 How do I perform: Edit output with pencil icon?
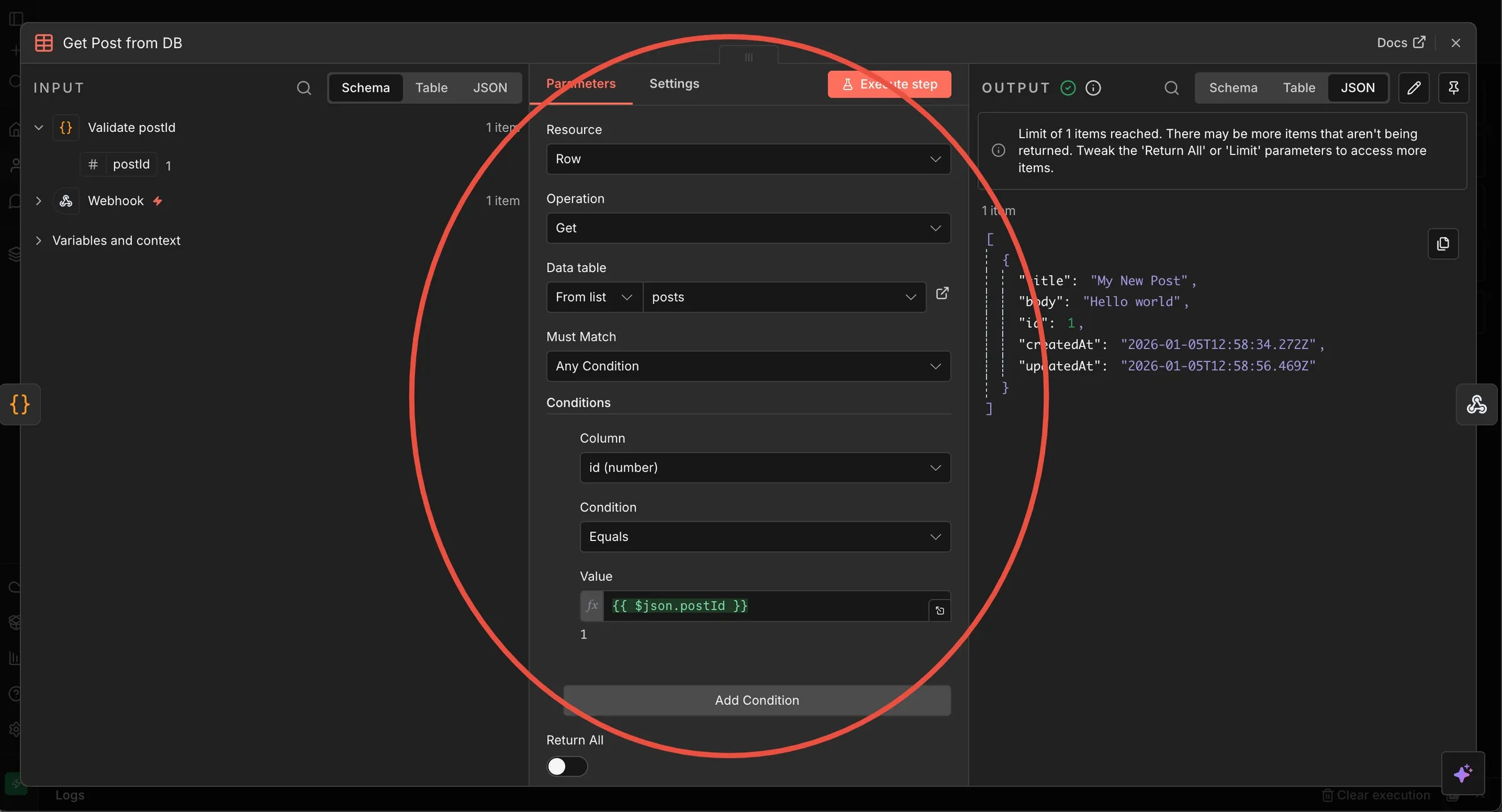click(x=1413, y=88)
